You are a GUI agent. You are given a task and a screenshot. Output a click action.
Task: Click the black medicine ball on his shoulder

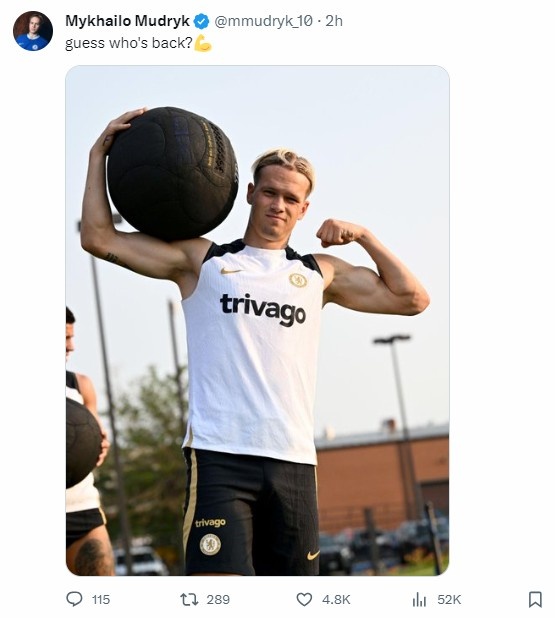(172, 173)
